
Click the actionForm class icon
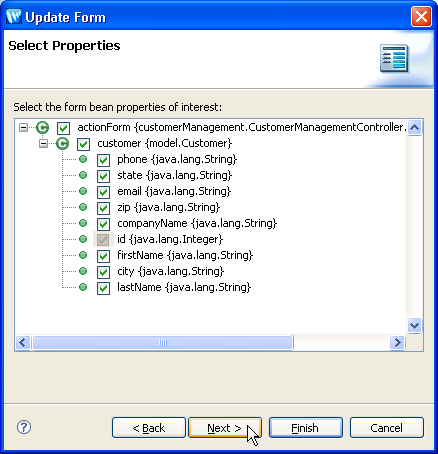43,127
